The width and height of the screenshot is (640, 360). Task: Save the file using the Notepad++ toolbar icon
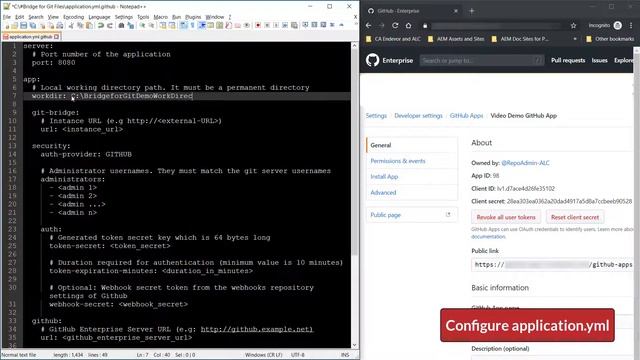coord(24,25)
